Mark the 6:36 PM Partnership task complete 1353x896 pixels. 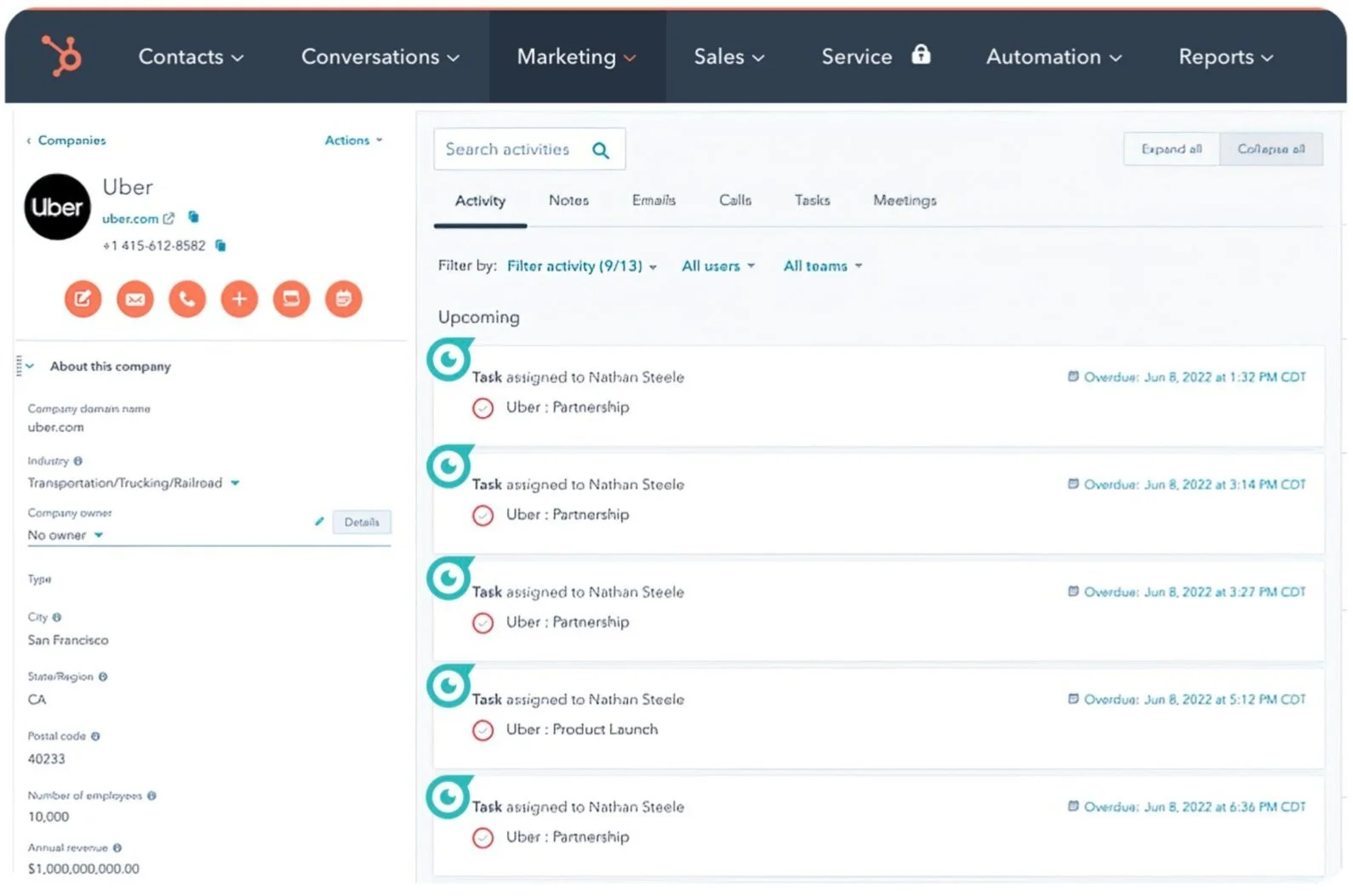(x=482, y=838)
